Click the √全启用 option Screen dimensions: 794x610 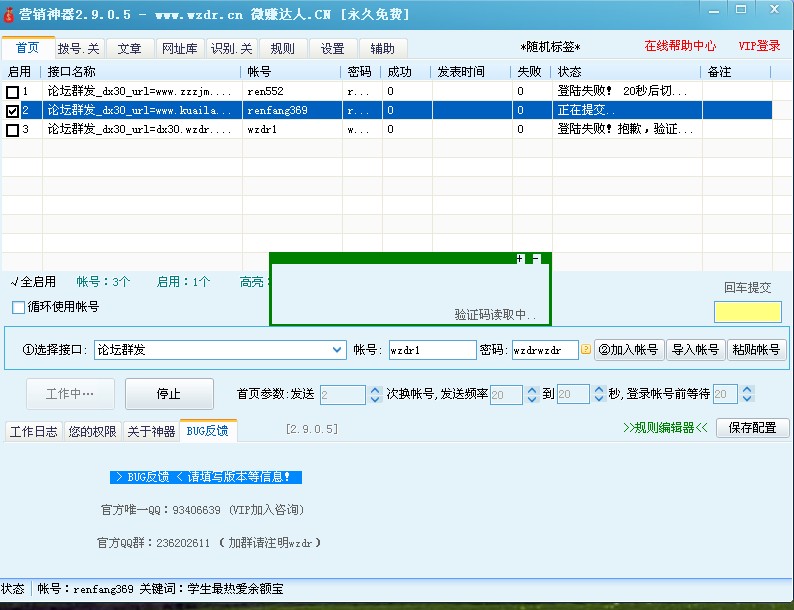pos(33,282)
